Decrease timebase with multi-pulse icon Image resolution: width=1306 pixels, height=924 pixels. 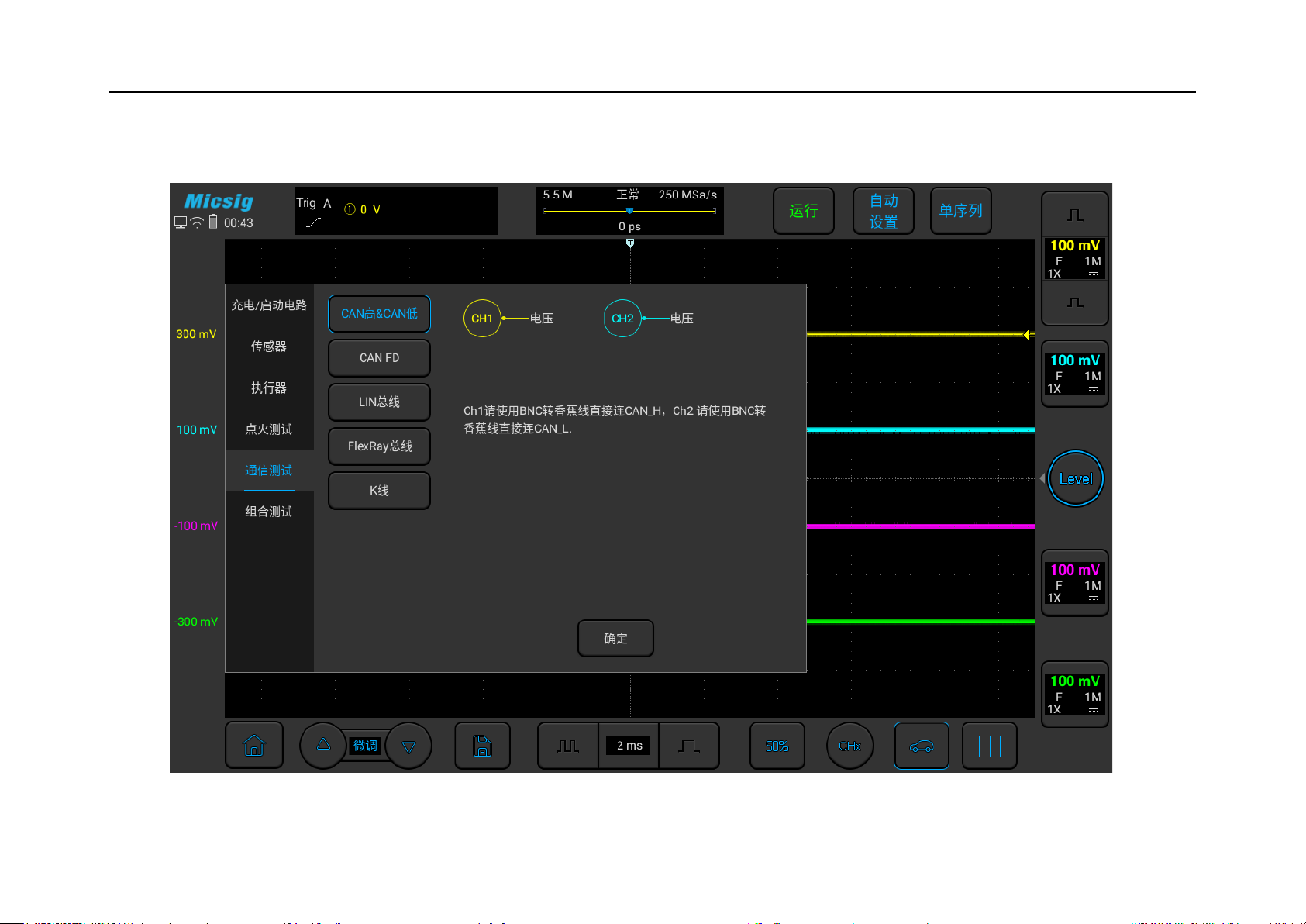click(x=568, y=746)
